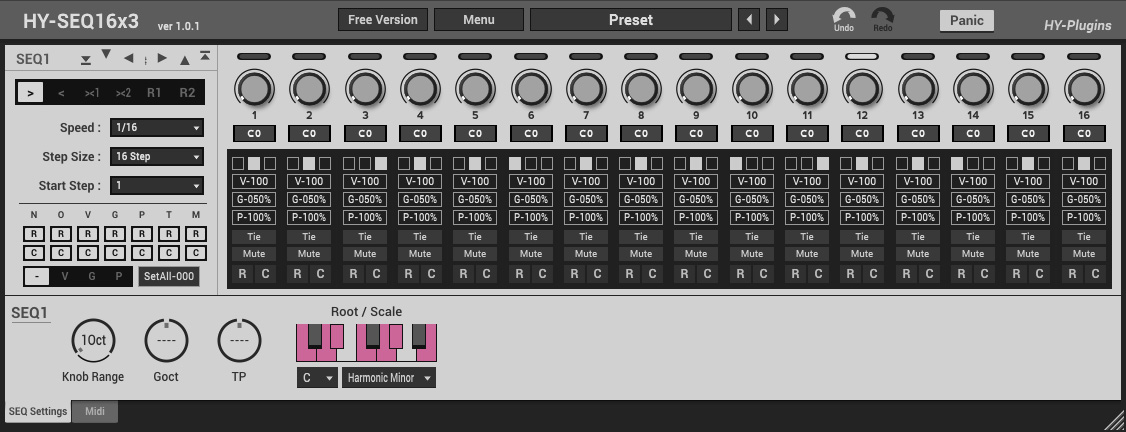Clear step 1 with its C button

point(265,273)
